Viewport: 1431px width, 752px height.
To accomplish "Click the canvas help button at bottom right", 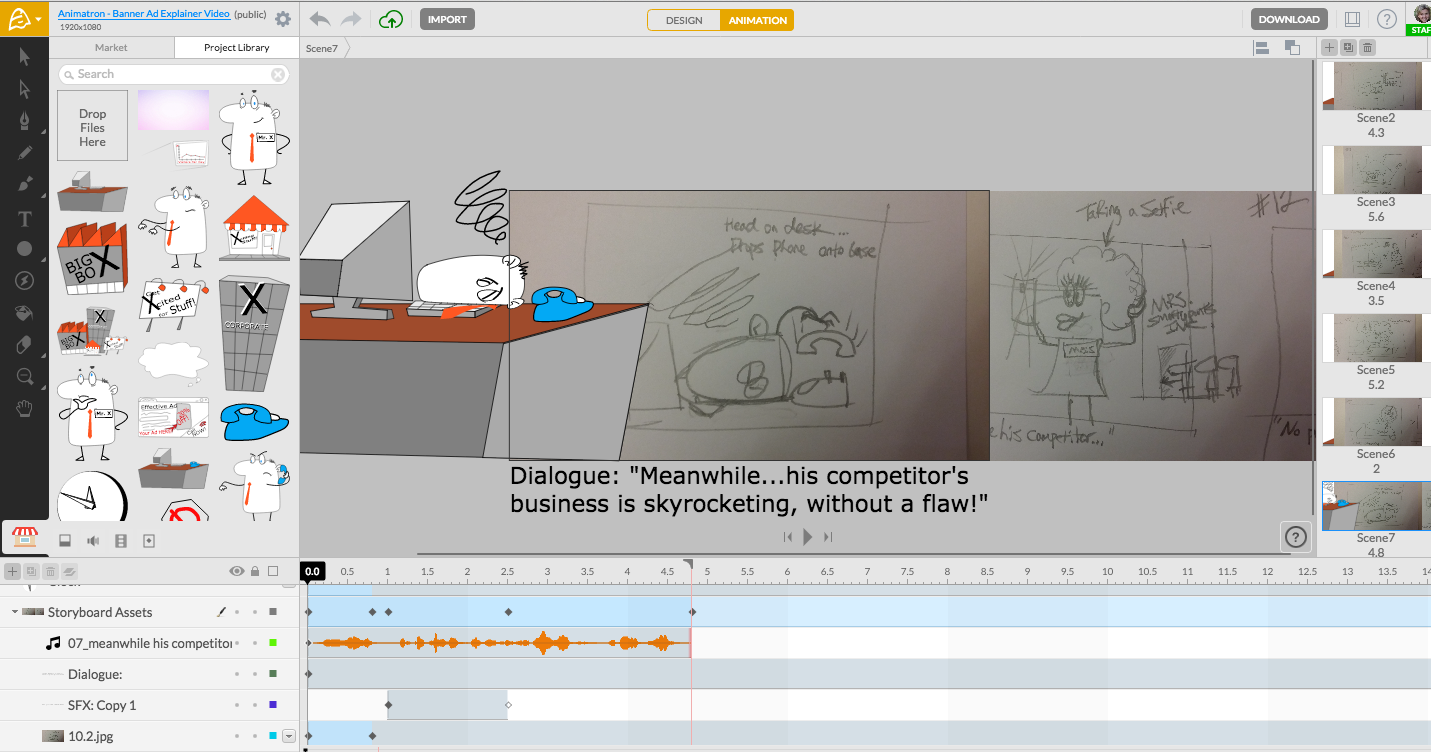I will pos(1296,537).
